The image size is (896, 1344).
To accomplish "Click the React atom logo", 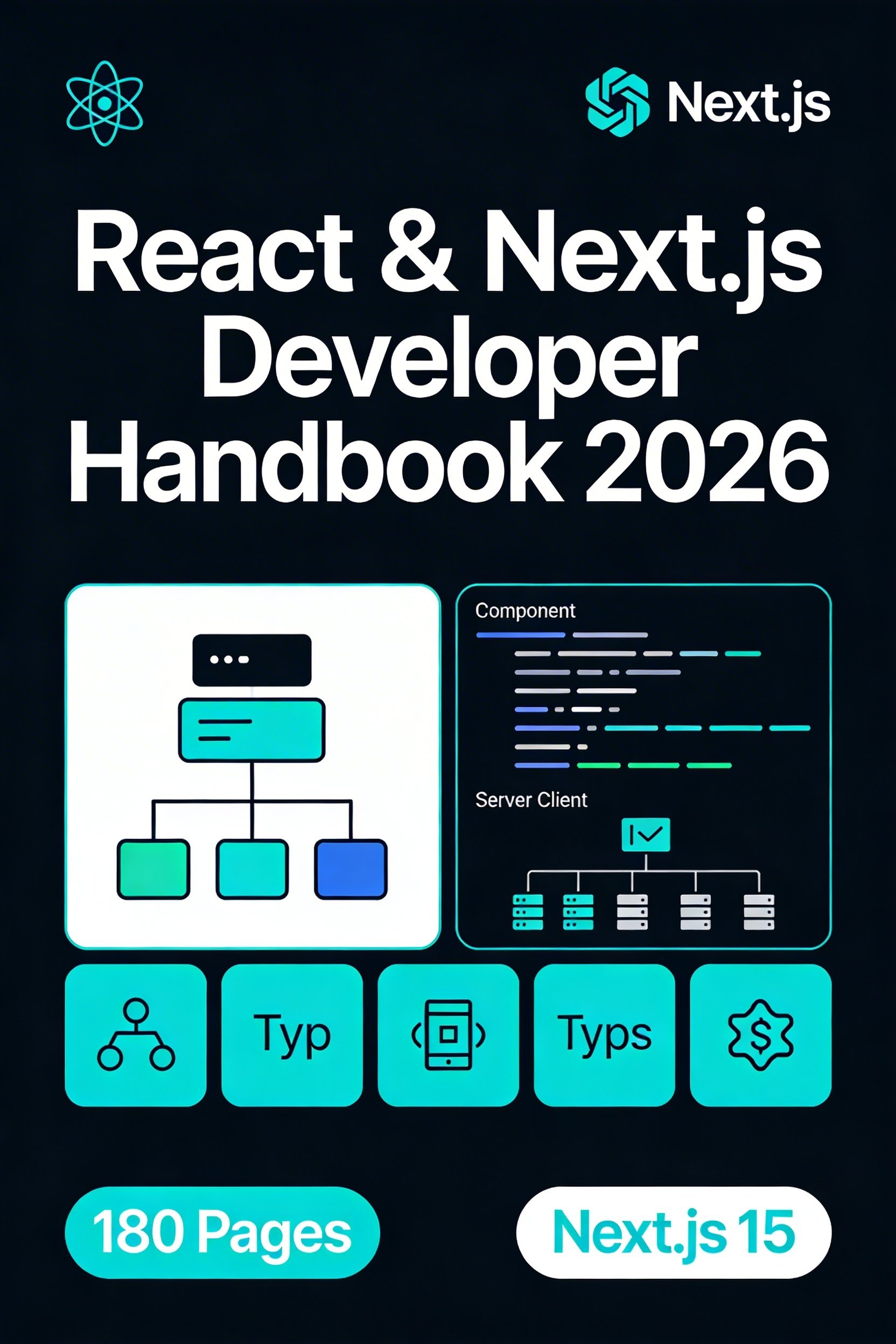I will point(104,103).
